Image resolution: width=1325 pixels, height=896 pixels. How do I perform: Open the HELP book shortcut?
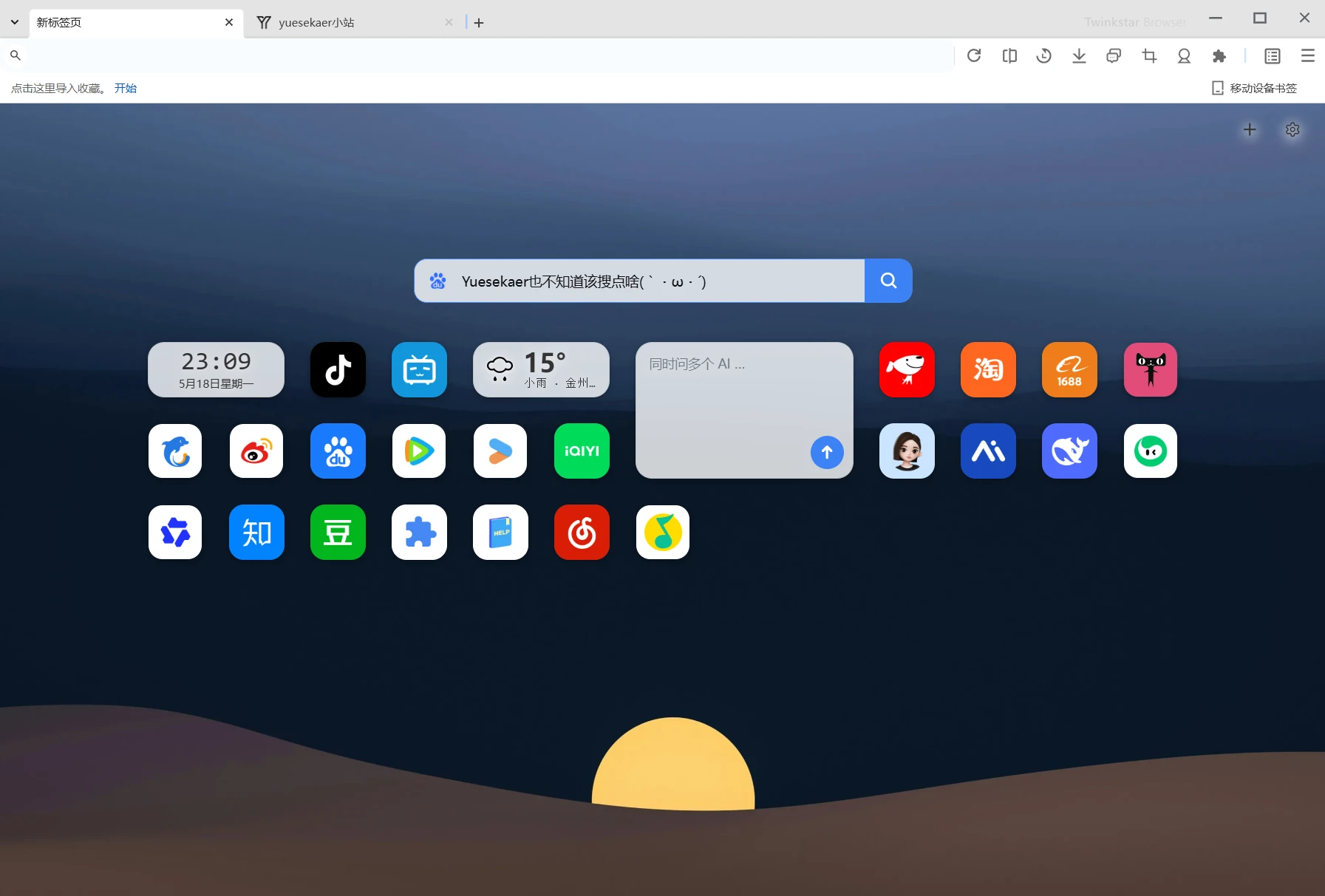500,532
